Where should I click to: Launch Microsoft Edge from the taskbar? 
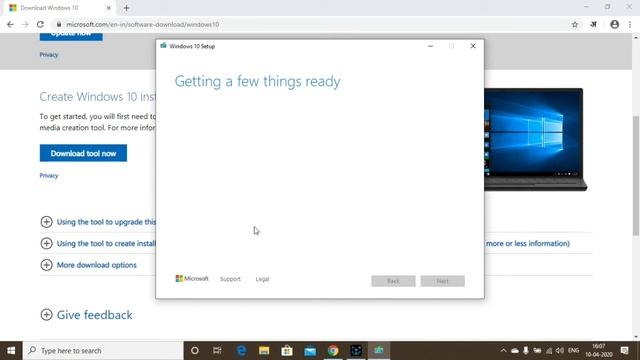[x=242, y=351]
